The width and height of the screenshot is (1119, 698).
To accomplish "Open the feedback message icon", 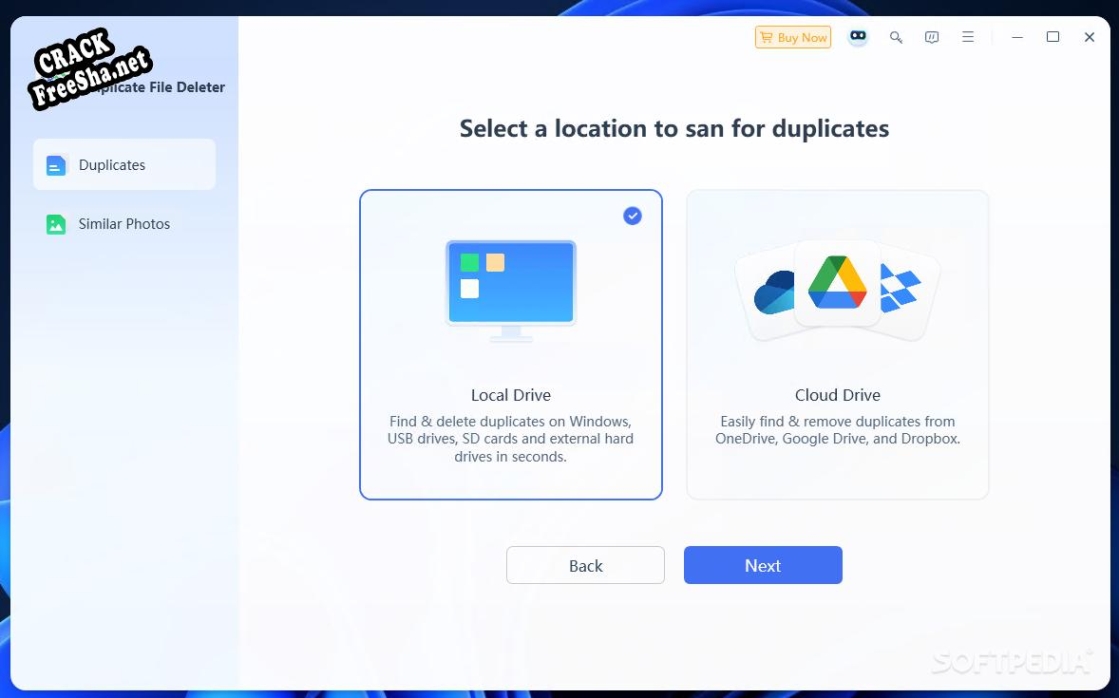I will [x=931, y=37].
